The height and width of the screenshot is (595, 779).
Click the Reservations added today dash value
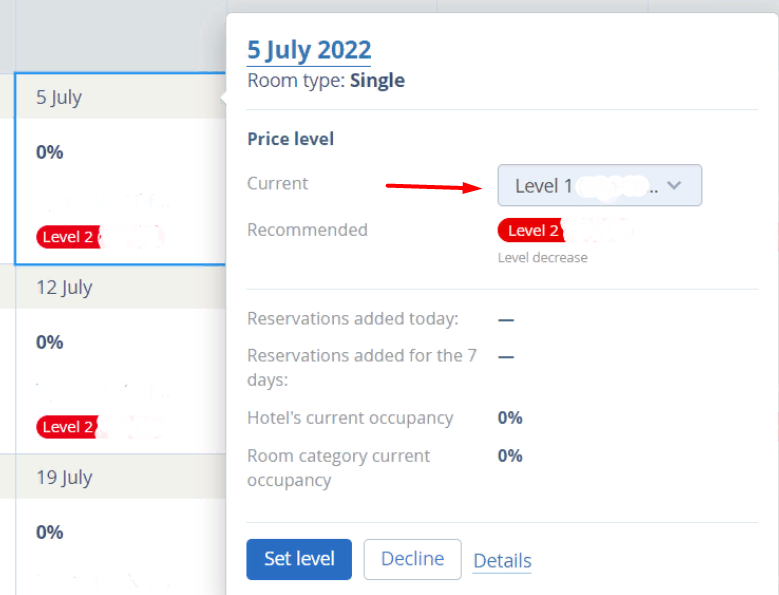coord(506,320)
